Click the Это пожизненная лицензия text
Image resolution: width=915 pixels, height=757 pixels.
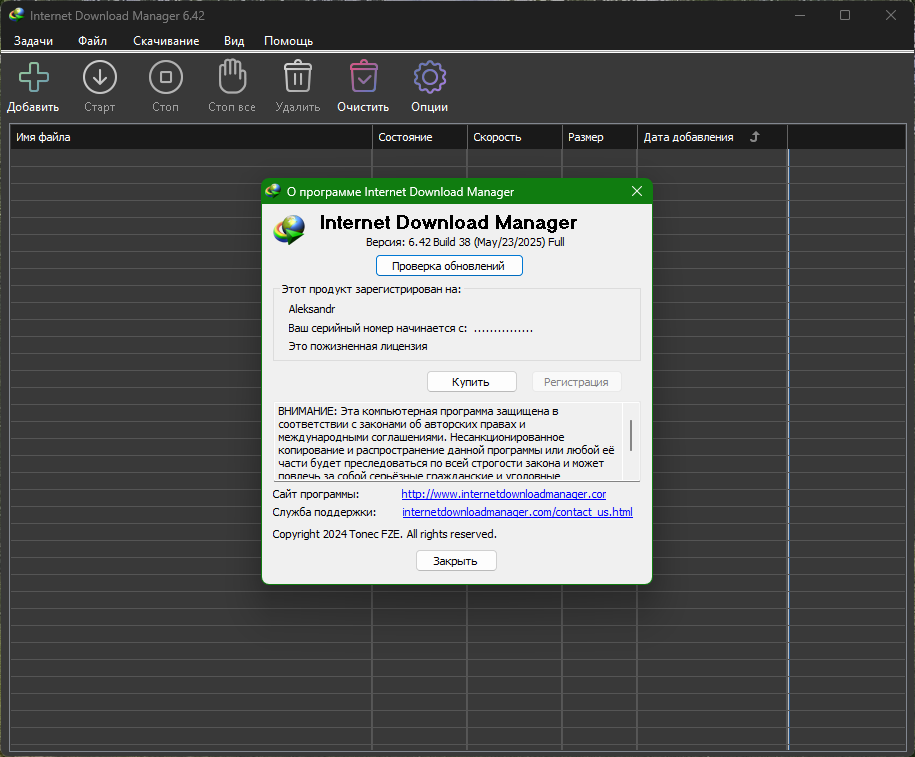pos(358,346)
